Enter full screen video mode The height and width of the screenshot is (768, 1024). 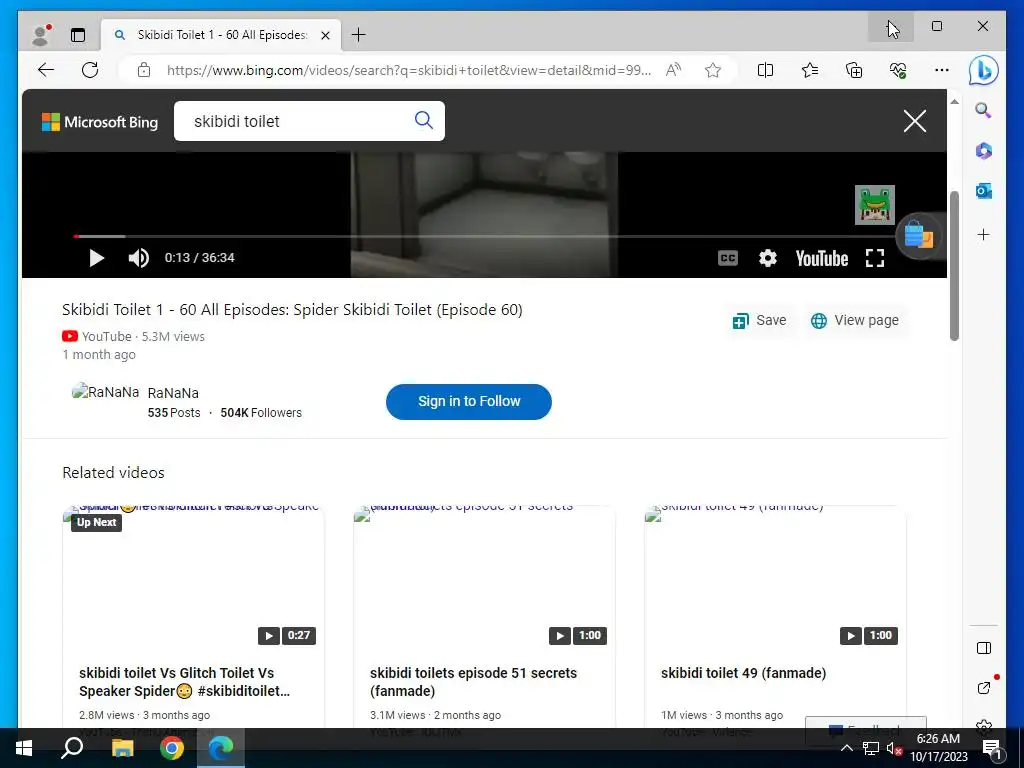(875, 258)
